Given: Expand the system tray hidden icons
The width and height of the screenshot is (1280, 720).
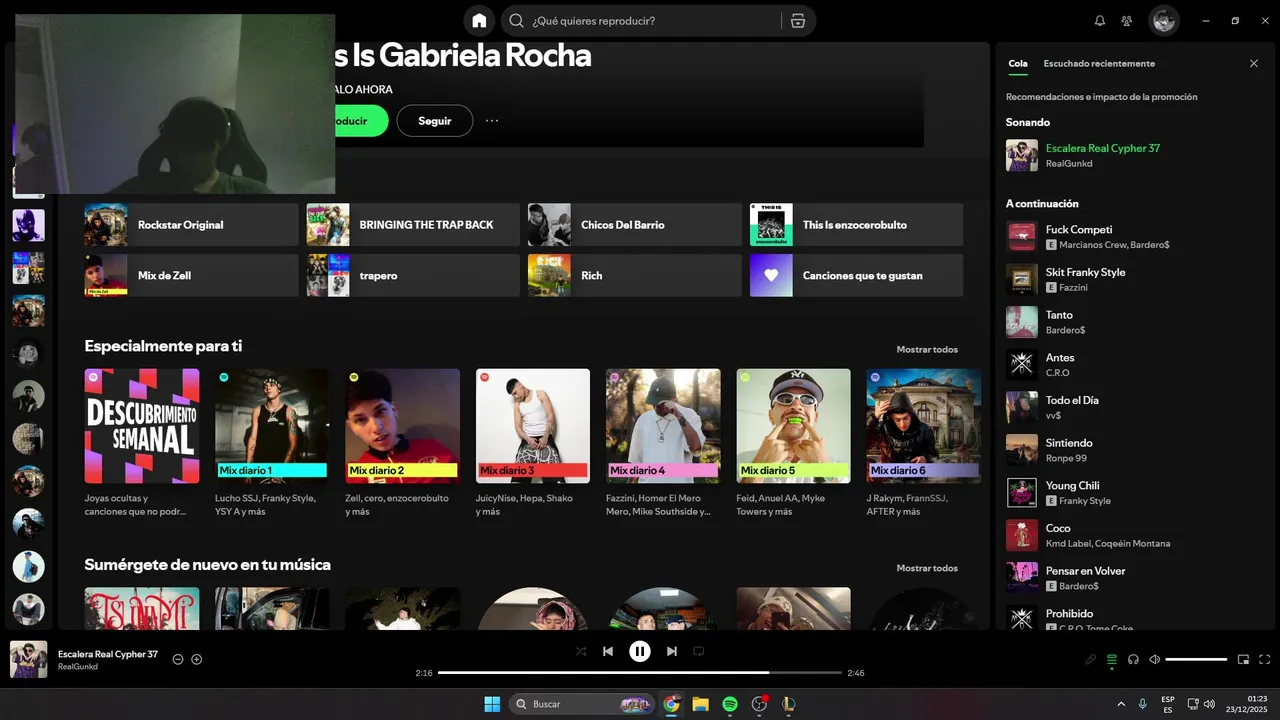Looking at the screenshot, I should click(1120, 704).
